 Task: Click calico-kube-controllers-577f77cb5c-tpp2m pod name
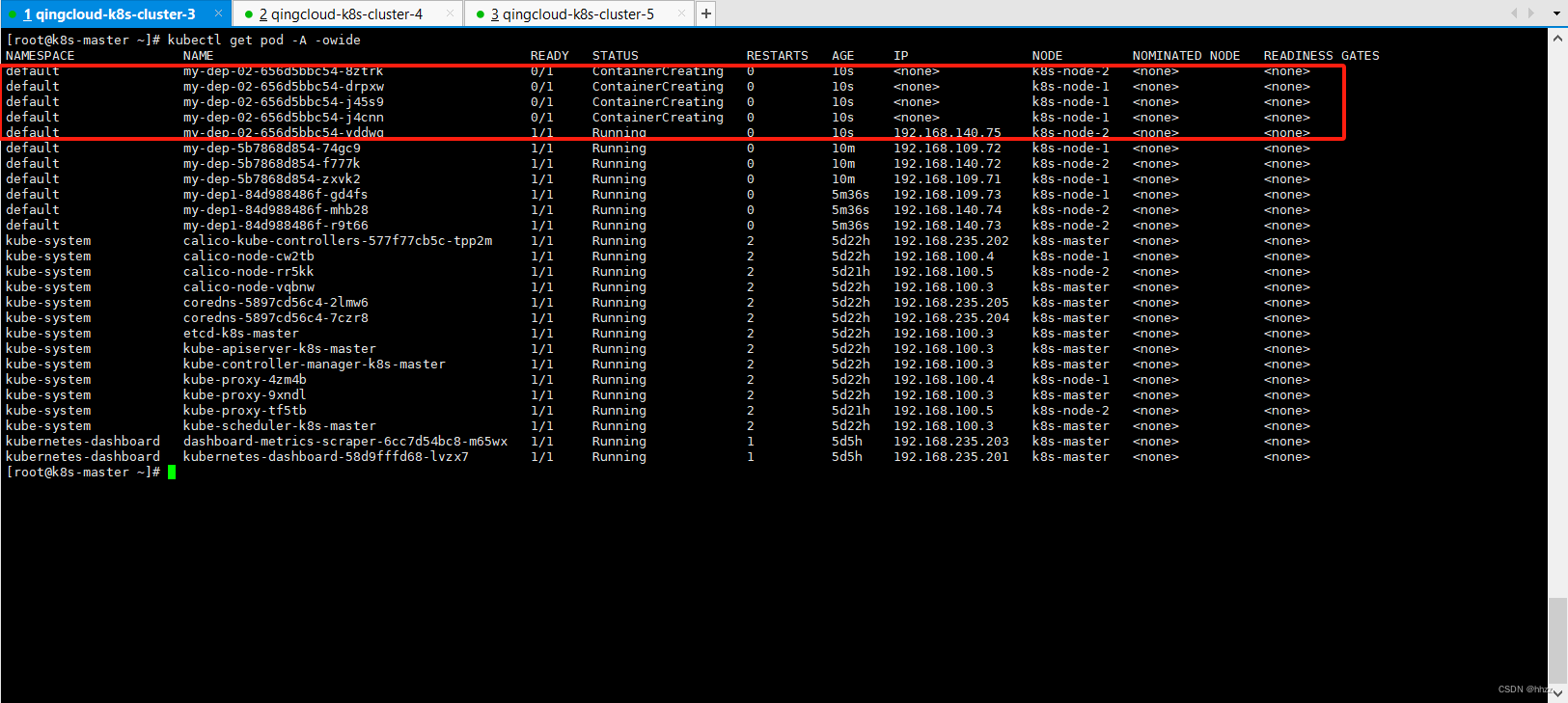pyautogui.click(x=338, y=241)
